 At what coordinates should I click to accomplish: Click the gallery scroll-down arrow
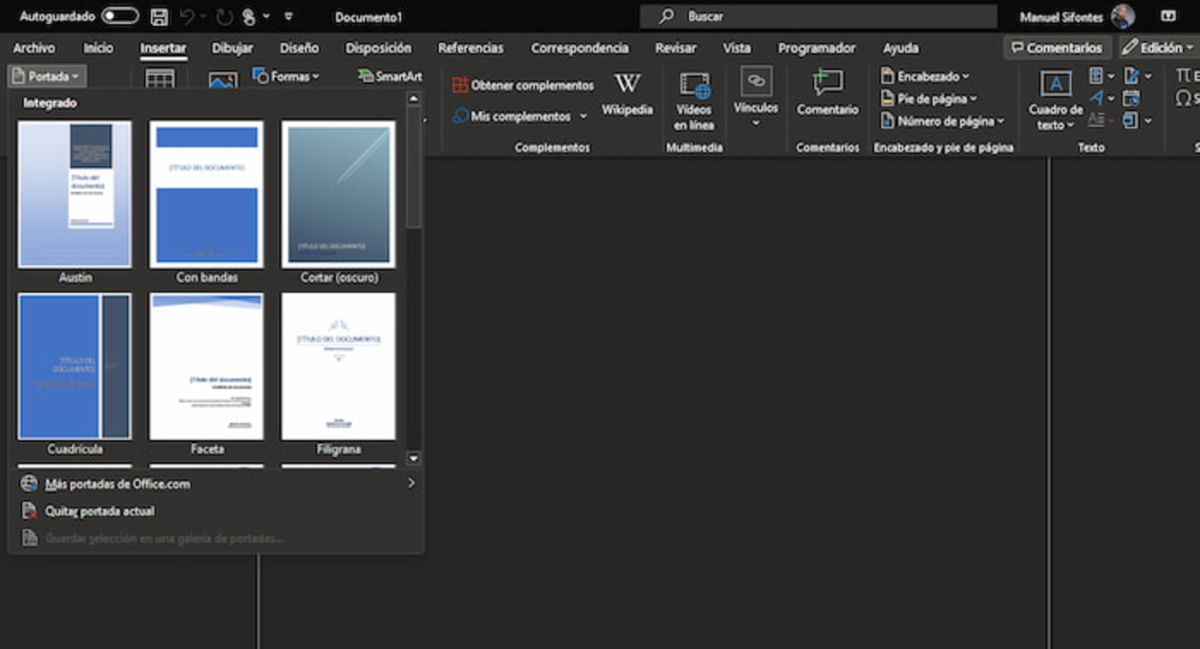[413, 458]
